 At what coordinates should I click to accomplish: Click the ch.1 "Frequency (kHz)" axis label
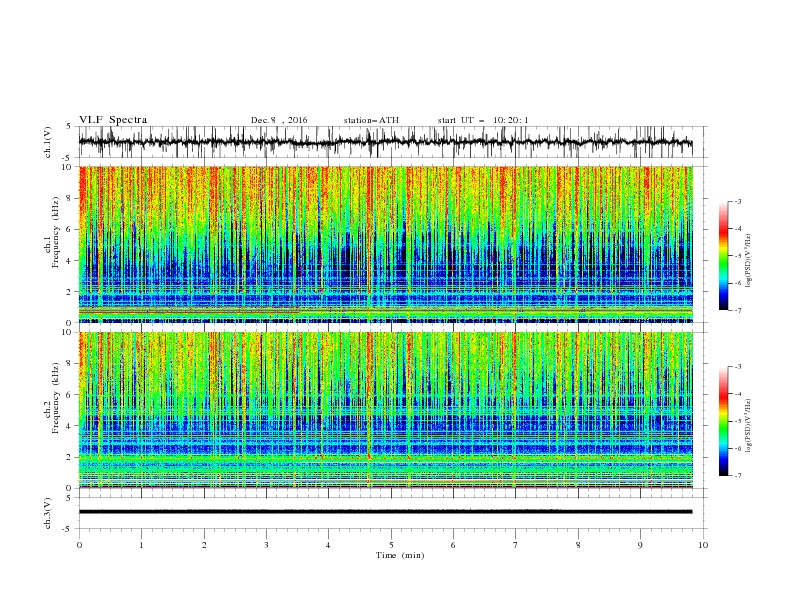[x=56, y=232]
